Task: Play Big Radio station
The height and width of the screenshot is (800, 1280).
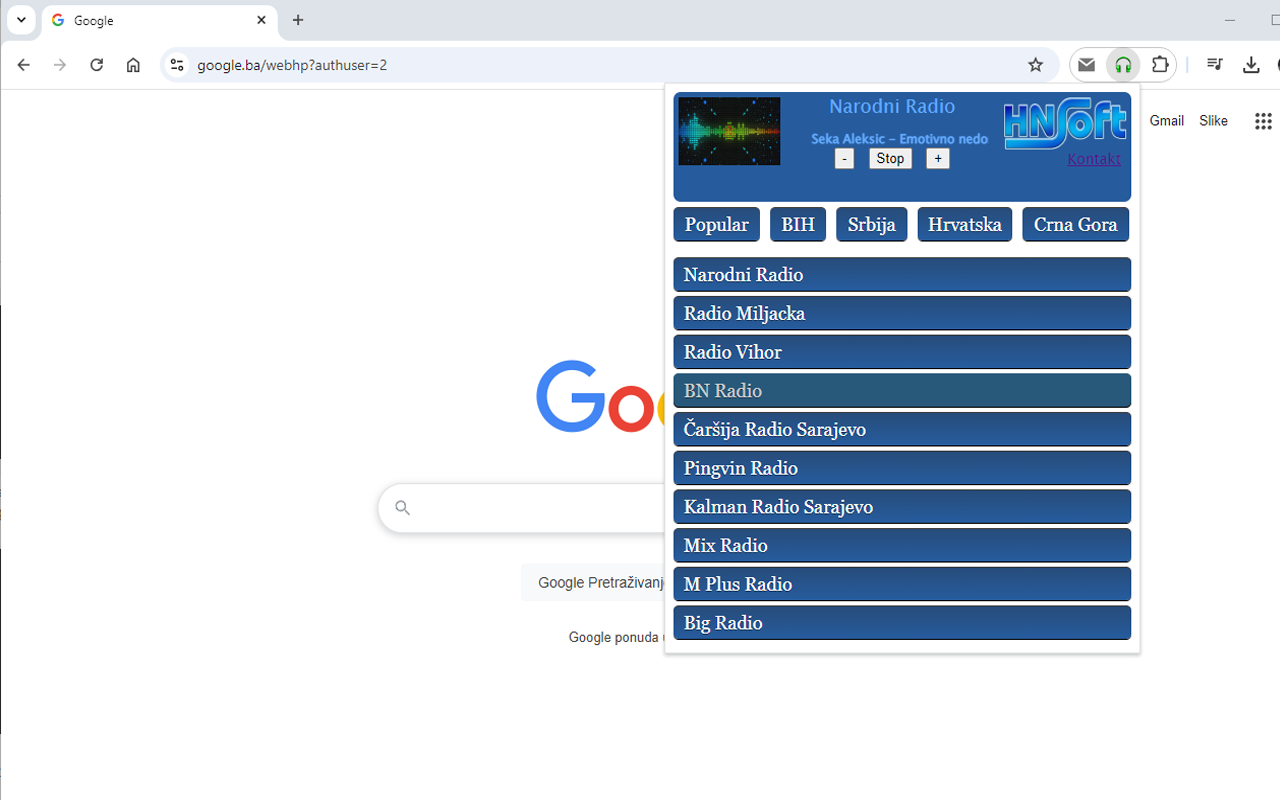Action: coord(902,623)
